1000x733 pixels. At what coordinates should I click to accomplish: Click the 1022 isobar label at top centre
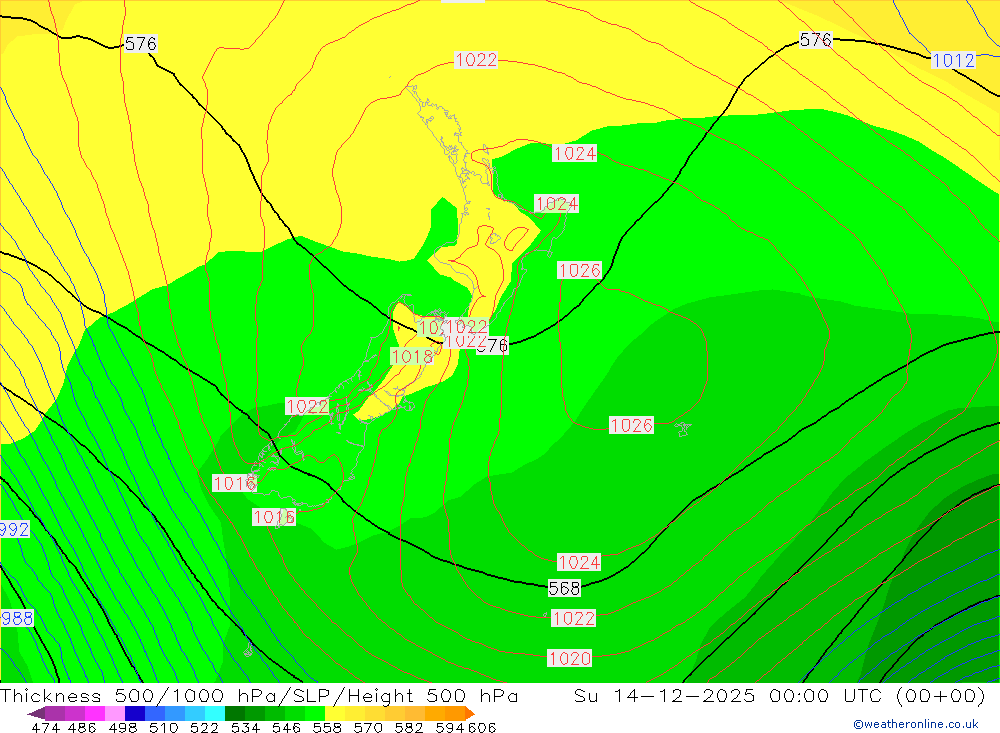tap(476, 60)
